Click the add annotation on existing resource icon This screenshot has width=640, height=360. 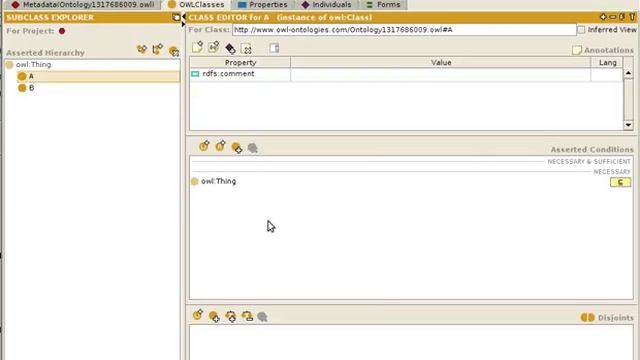[213, 47]
